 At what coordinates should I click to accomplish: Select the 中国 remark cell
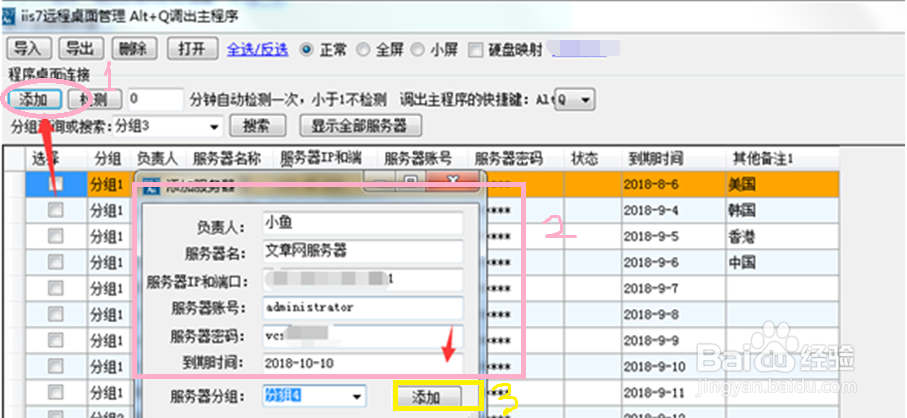781,262
